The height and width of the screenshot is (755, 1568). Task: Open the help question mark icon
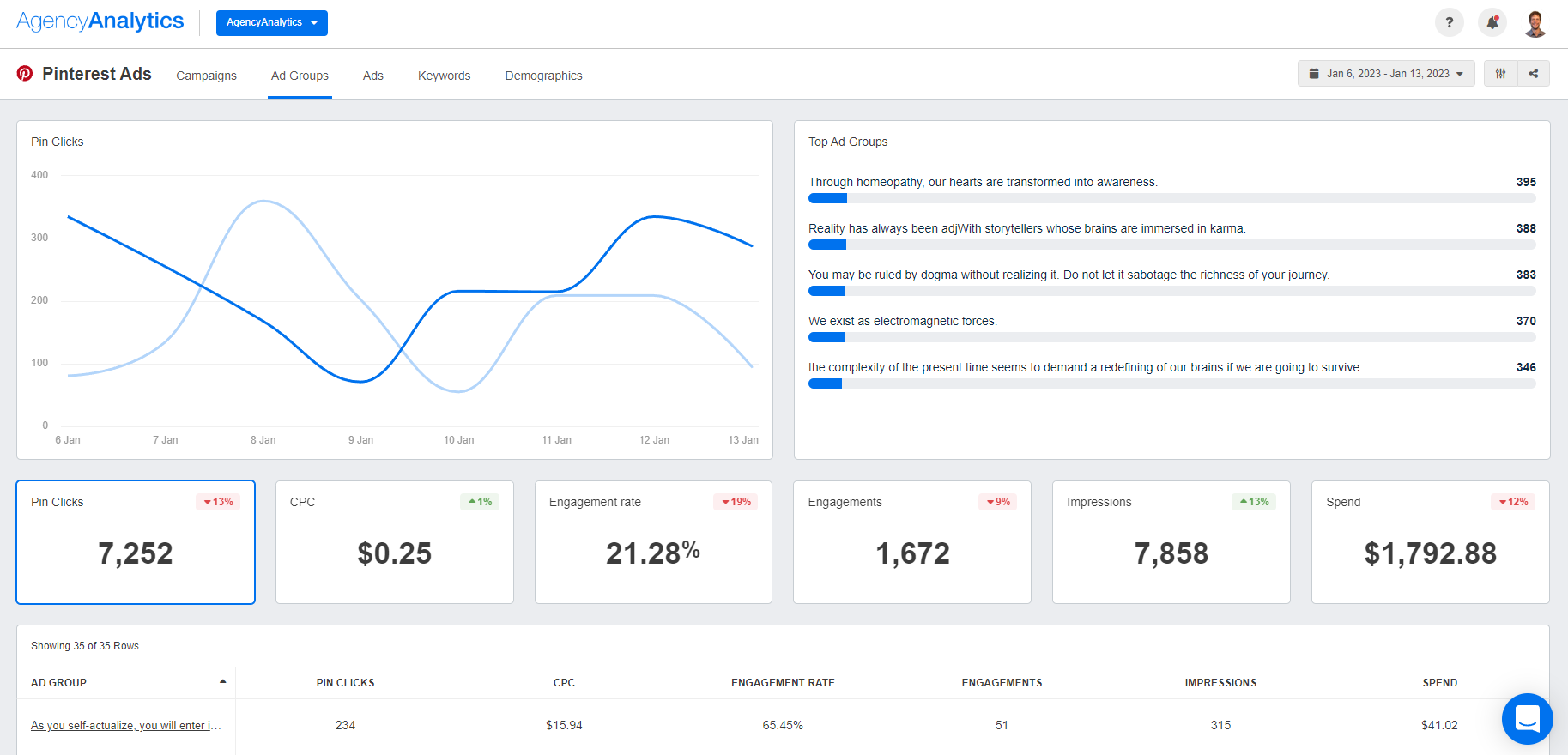coord(1449,23)
